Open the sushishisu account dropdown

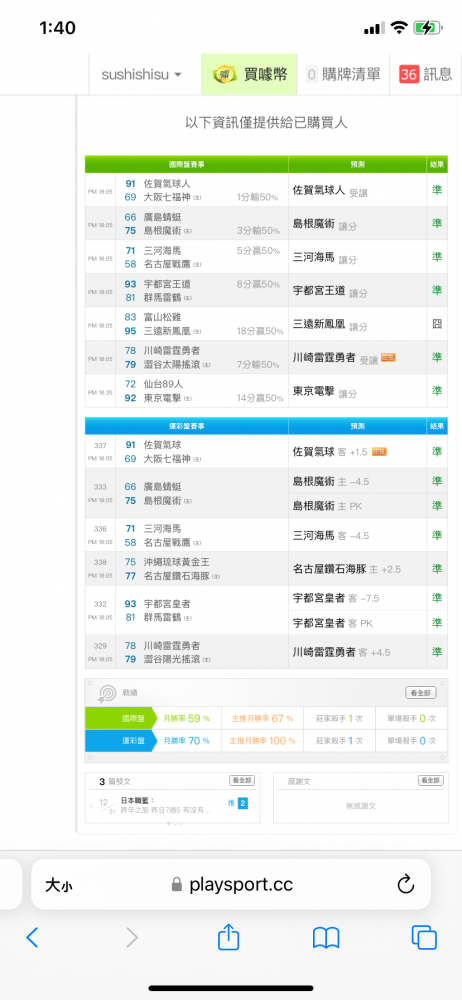pyautogui.click(x=142, y=75)
